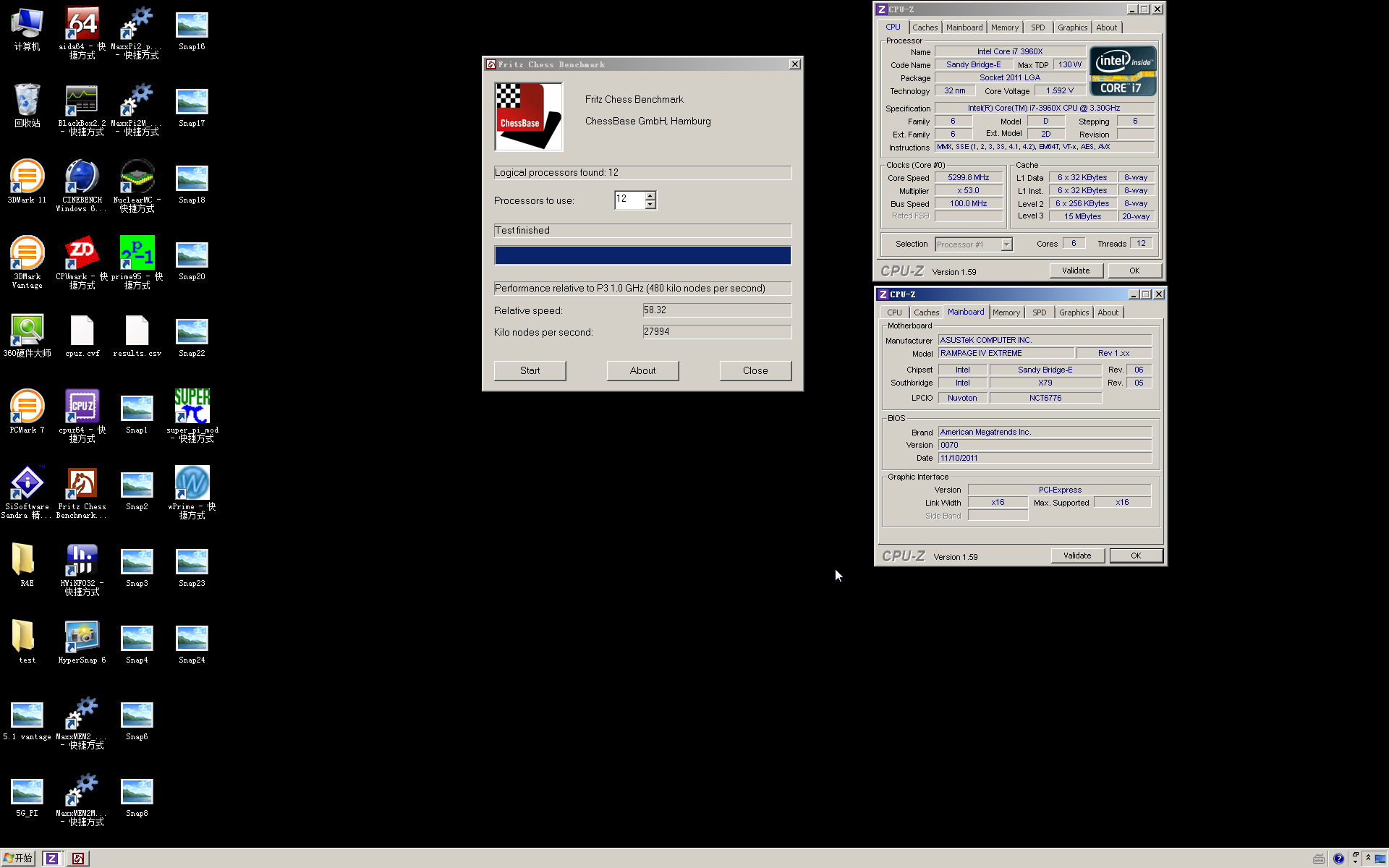Open About tab in upper CPU-Z
Viewport: 1389px width, 868px height.
(1106, 27)
